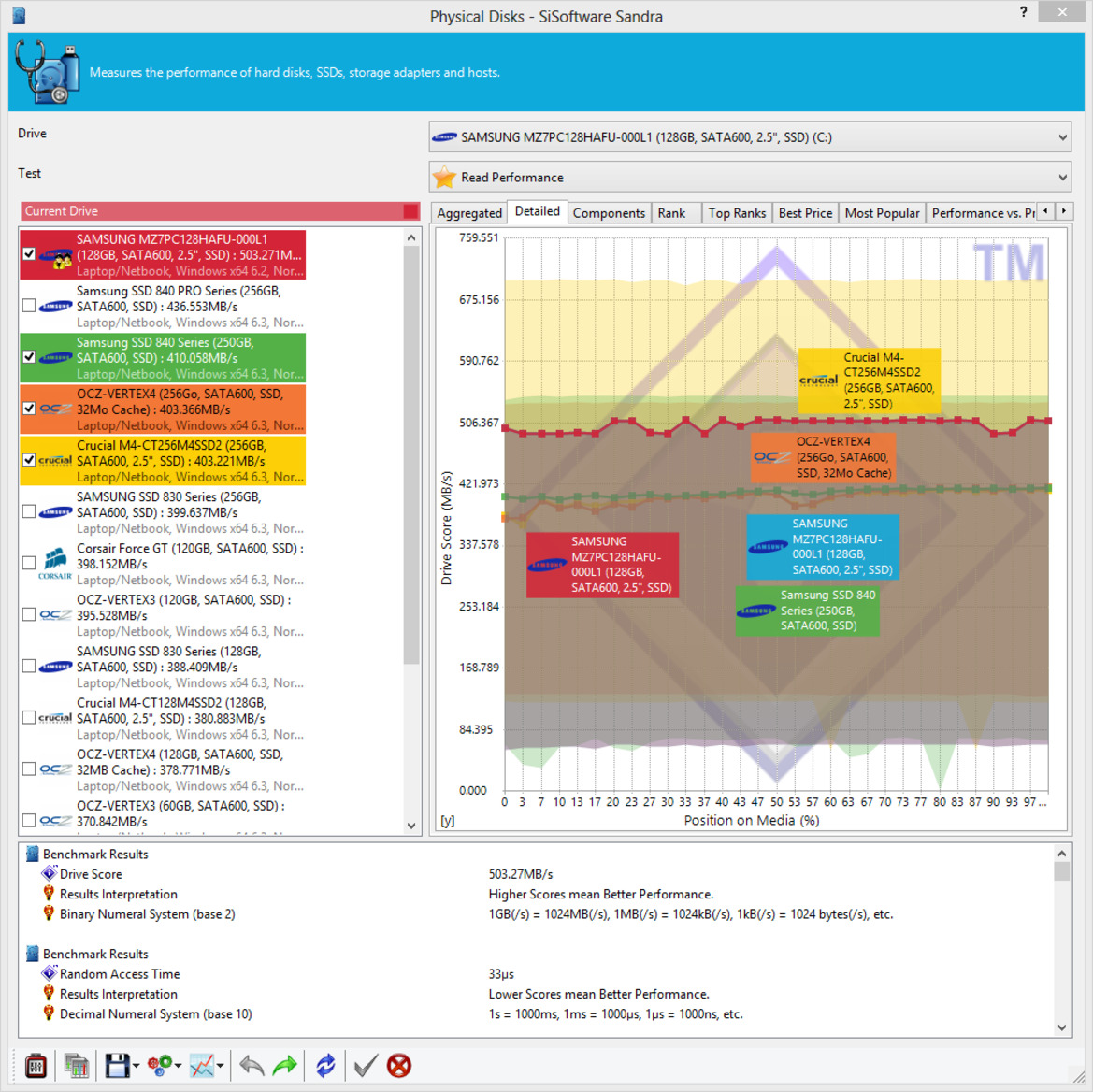Check the SAMSUNG SSD 830 Series 128GB checkbox

coord(29,667)
